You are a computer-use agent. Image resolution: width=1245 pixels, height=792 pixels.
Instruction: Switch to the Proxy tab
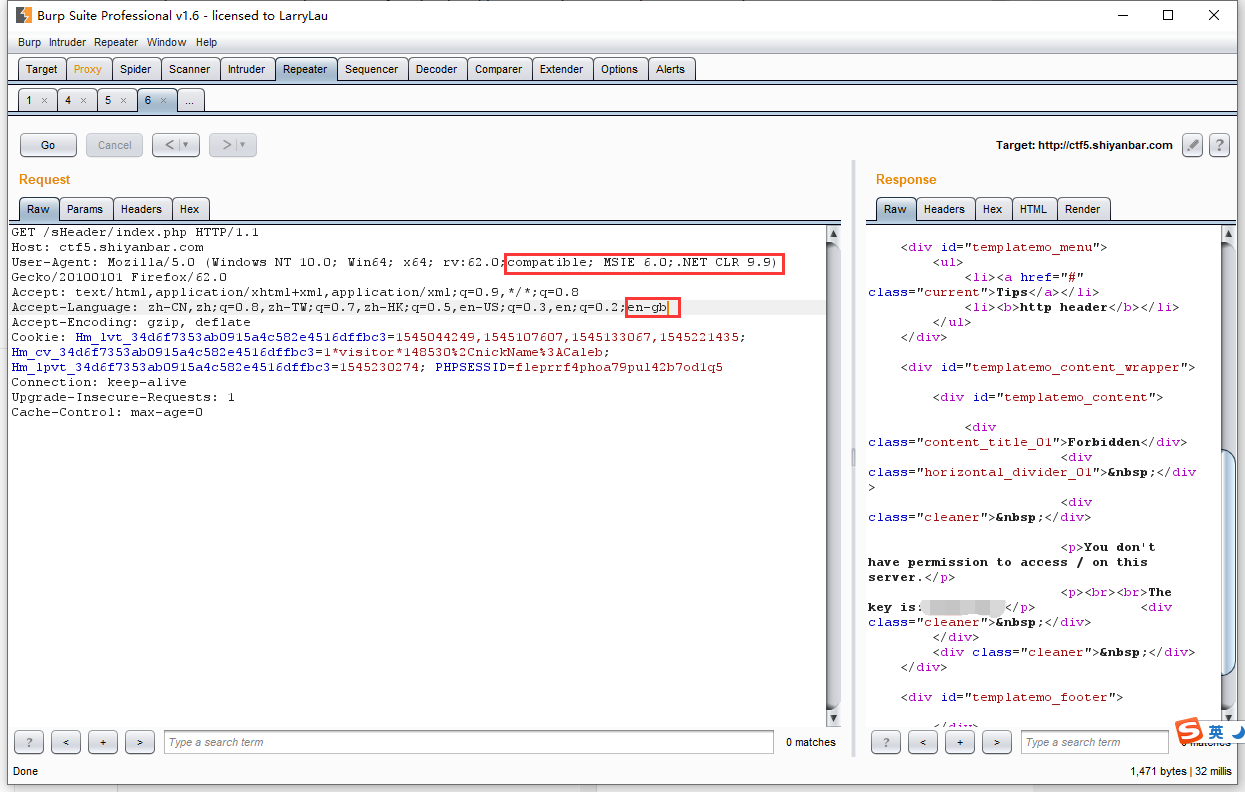click(x=88, y=69)
